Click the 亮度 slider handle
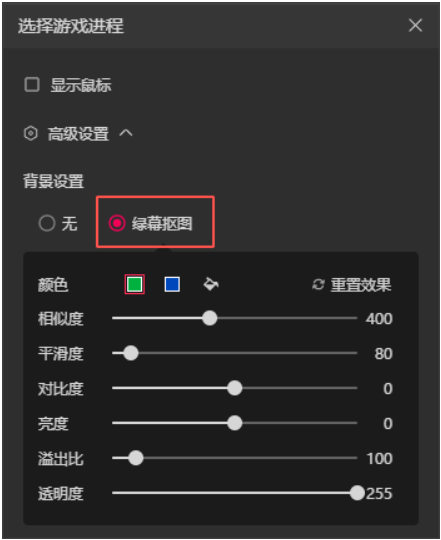This screenshot has width=441, height=540. [x=235, y=423]
